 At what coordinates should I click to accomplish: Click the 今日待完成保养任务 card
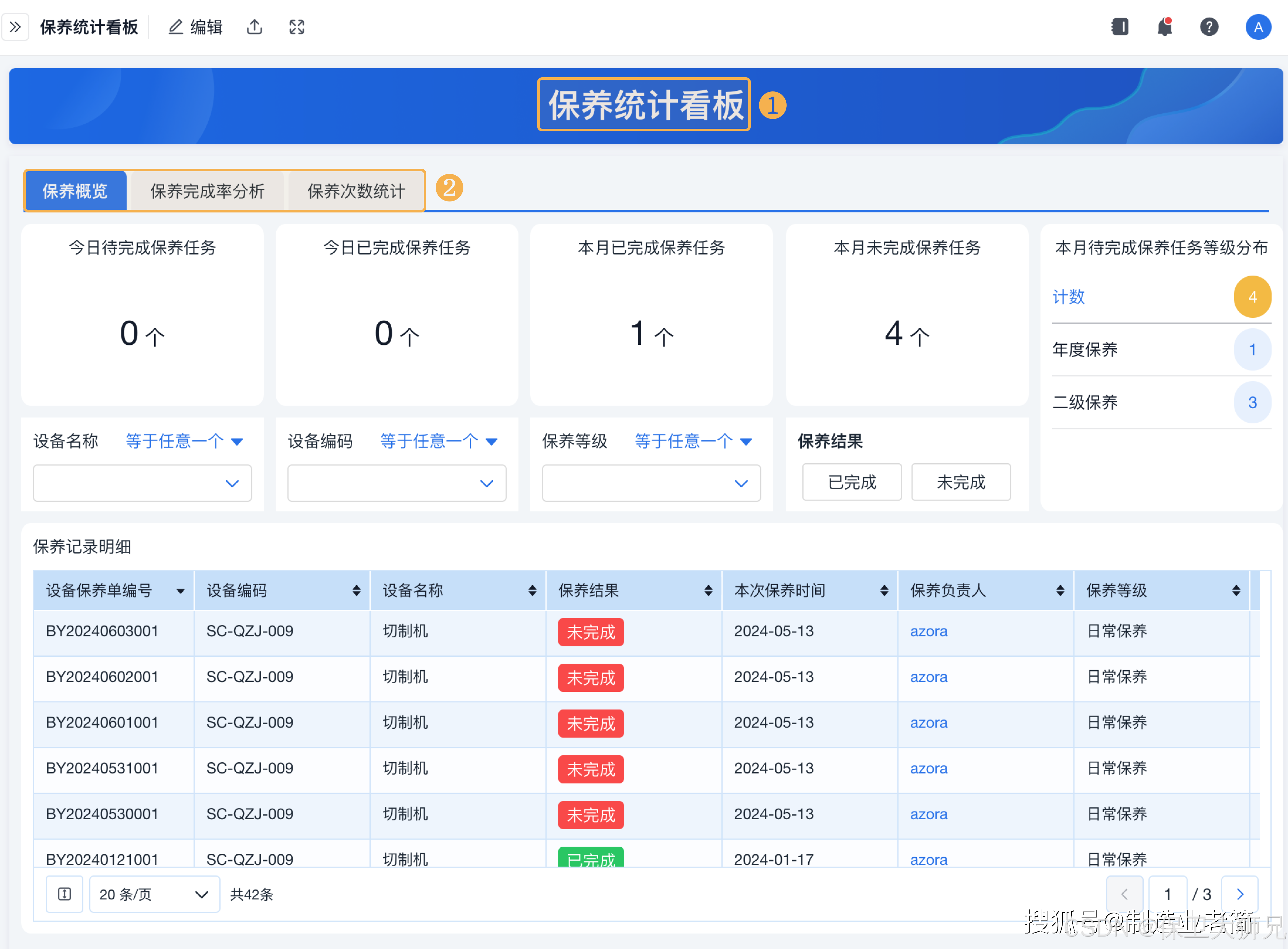(x=142, y=315)
